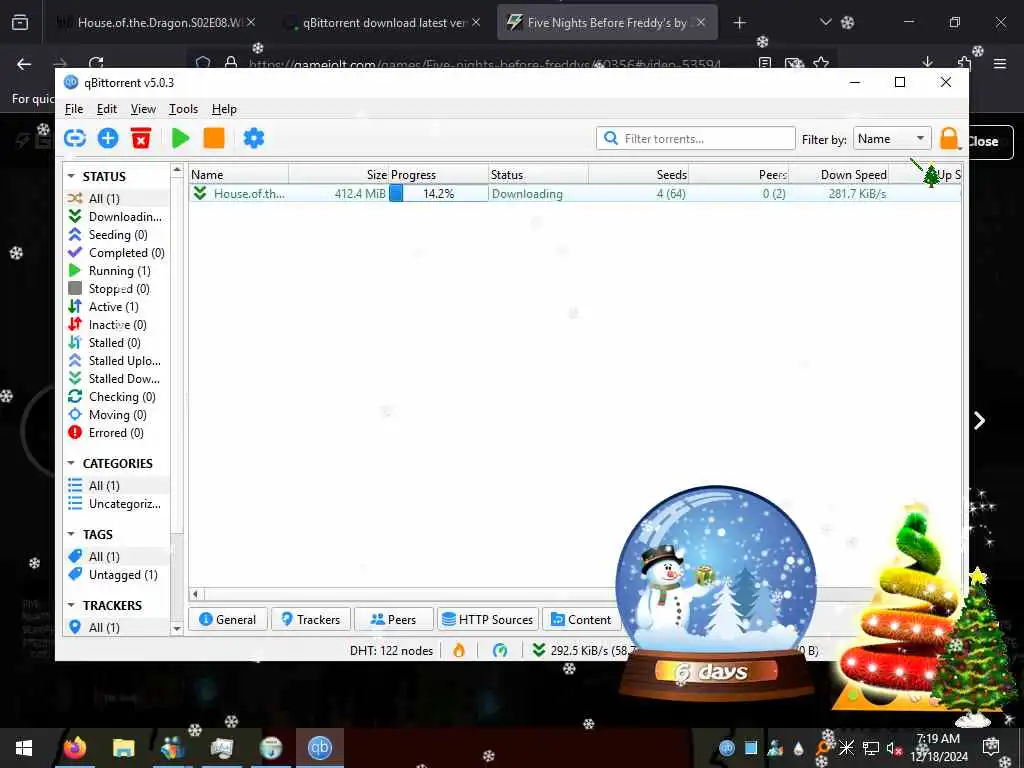Select the Seeding (0) filter
Viewport: 1024px width, 768px height.
117,234
